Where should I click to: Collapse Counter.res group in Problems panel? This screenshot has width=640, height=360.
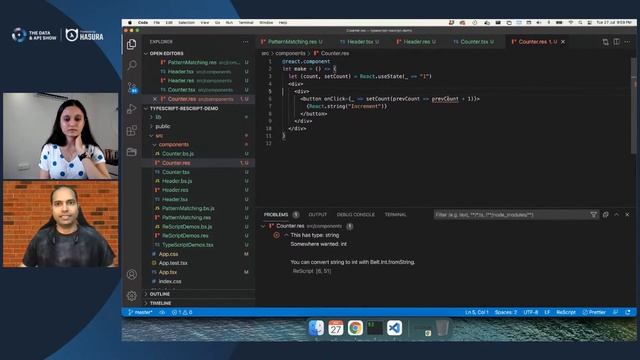(263, 226)
